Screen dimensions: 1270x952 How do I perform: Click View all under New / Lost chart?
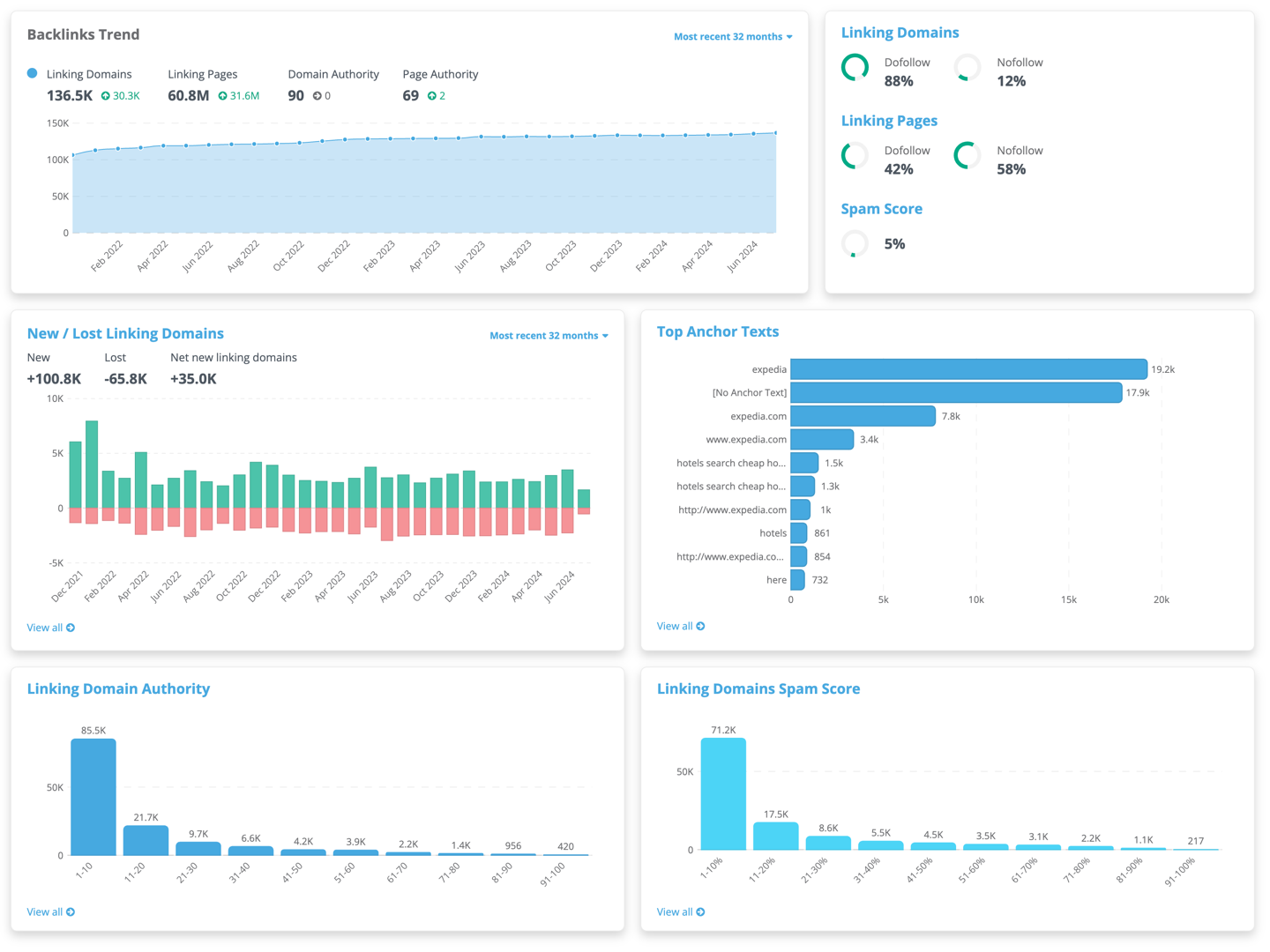pos(50,628)
